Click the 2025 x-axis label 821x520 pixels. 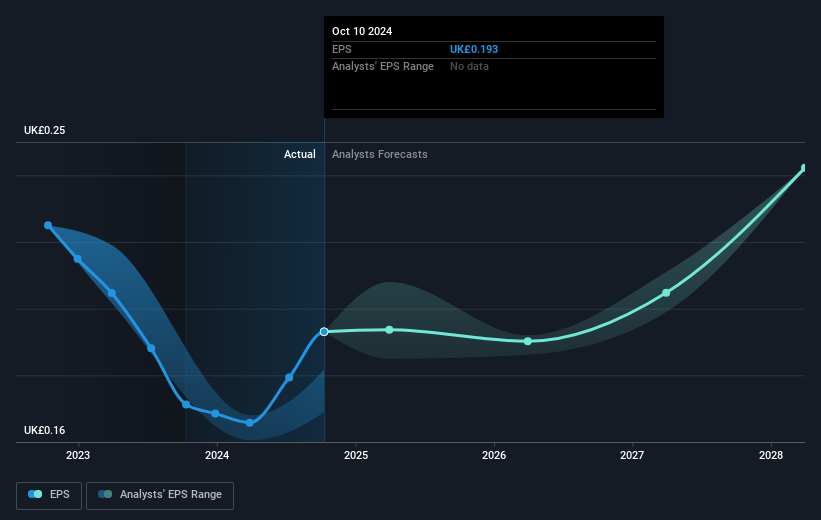click(356, 455)
